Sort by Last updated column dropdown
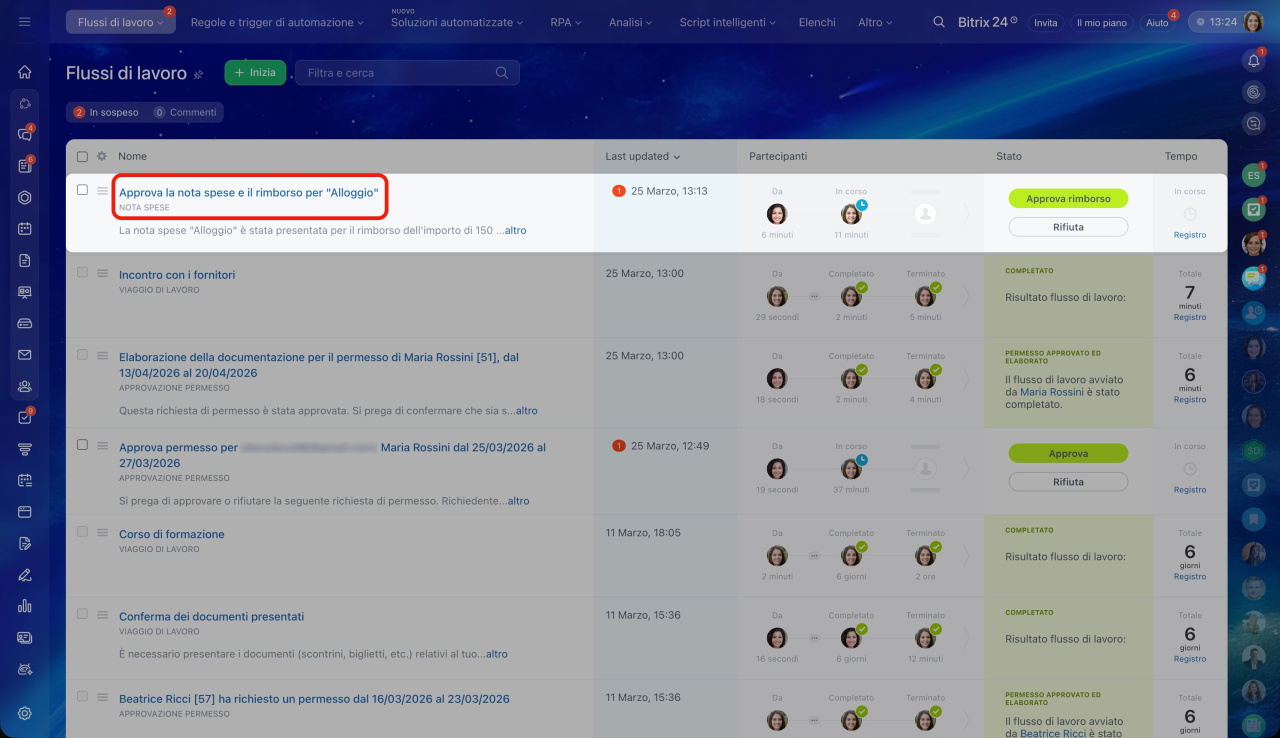This screenshot has width=1280, height=738. point(642,156)
